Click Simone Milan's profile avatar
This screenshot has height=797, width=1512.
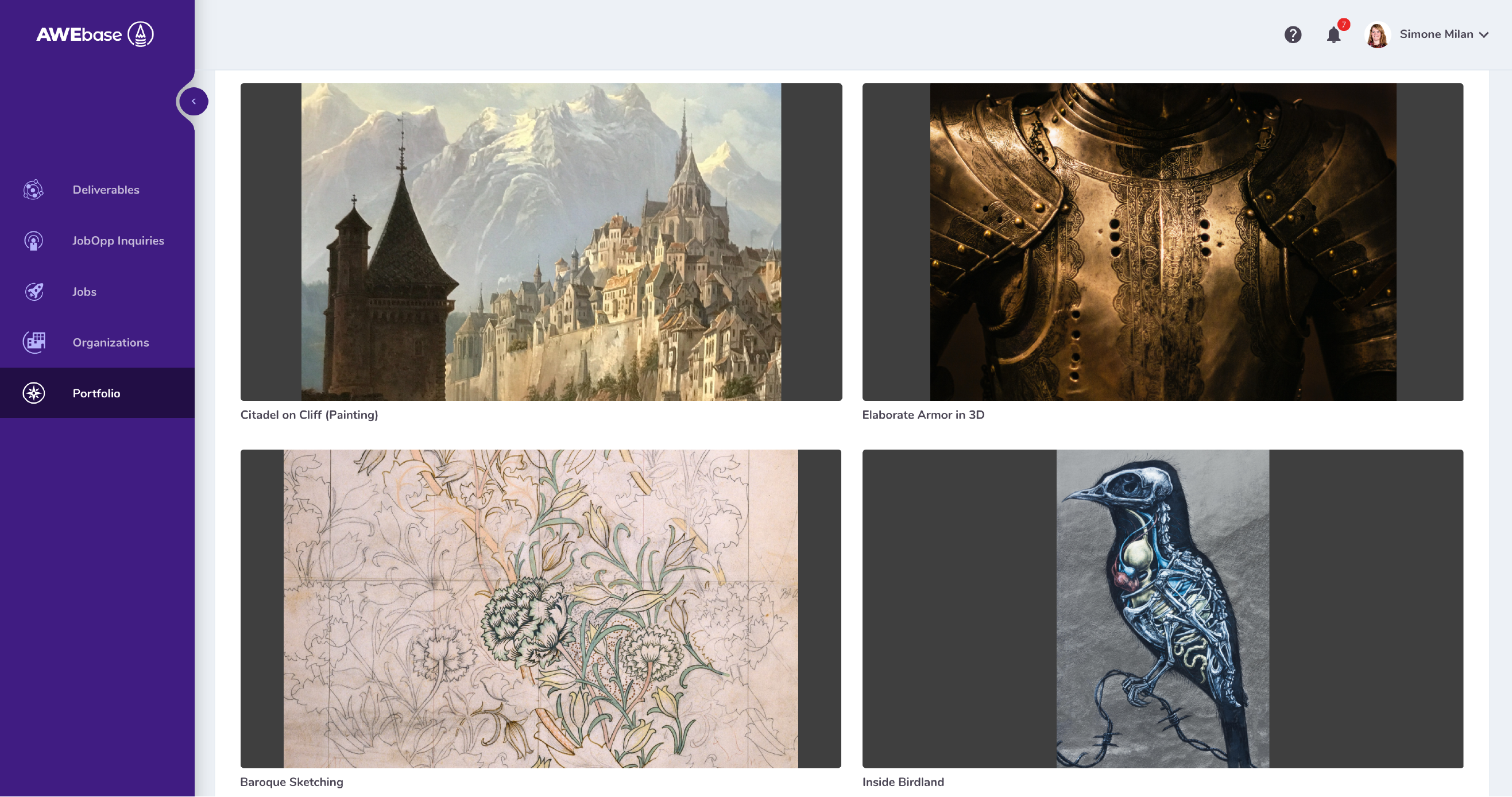coord(1378,34)
